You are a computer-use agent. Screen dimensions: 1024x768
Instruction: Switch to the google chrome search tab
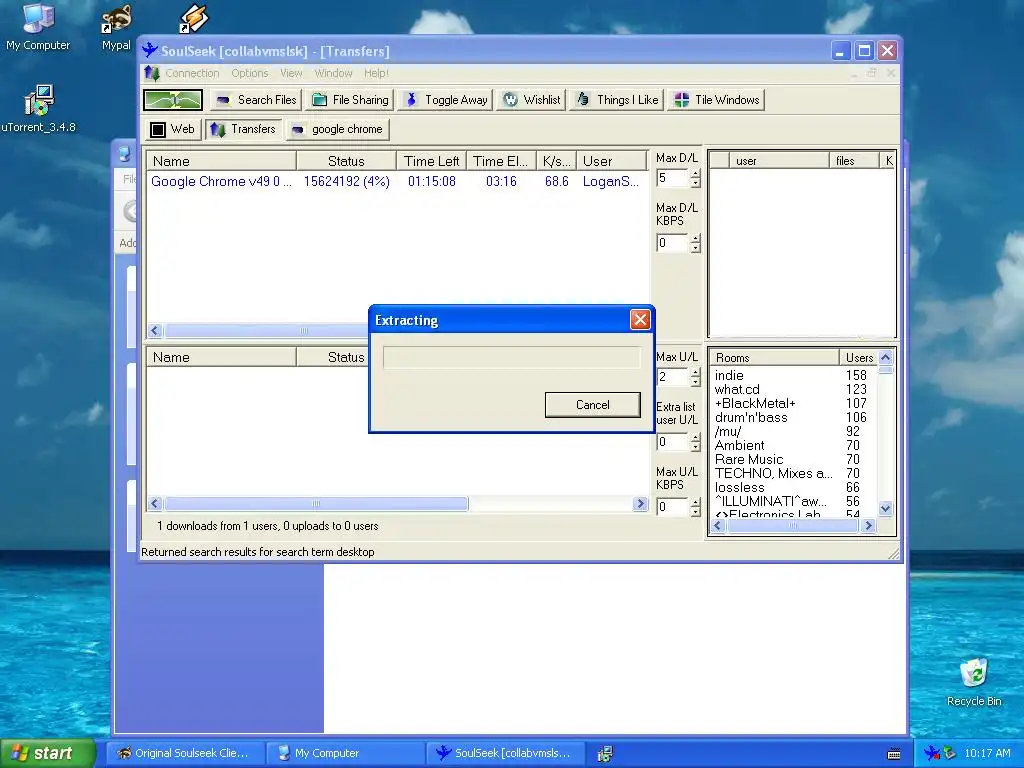(x=338, y=129)
